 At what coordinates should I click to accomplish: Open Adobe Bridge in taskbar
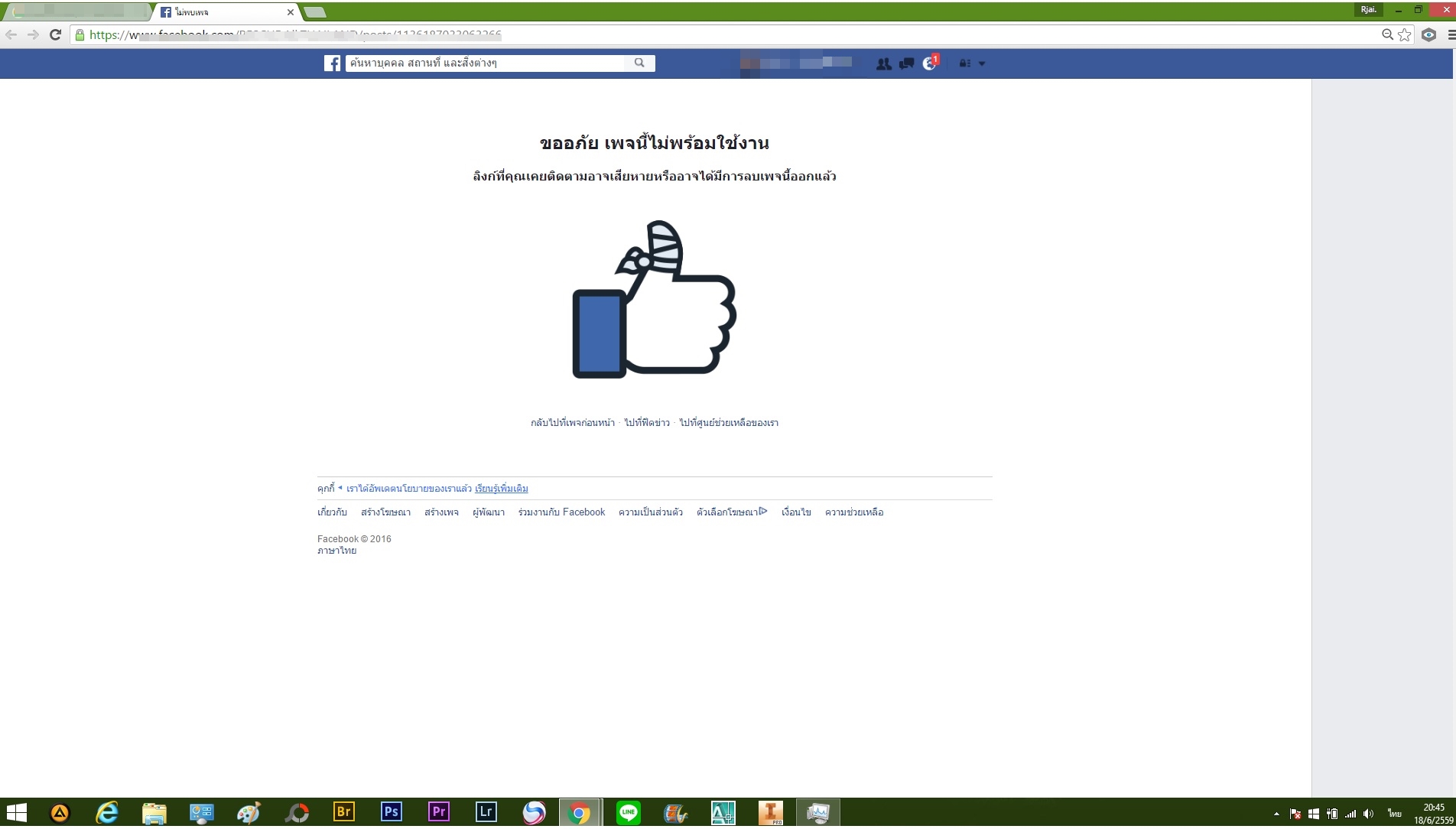344,812
